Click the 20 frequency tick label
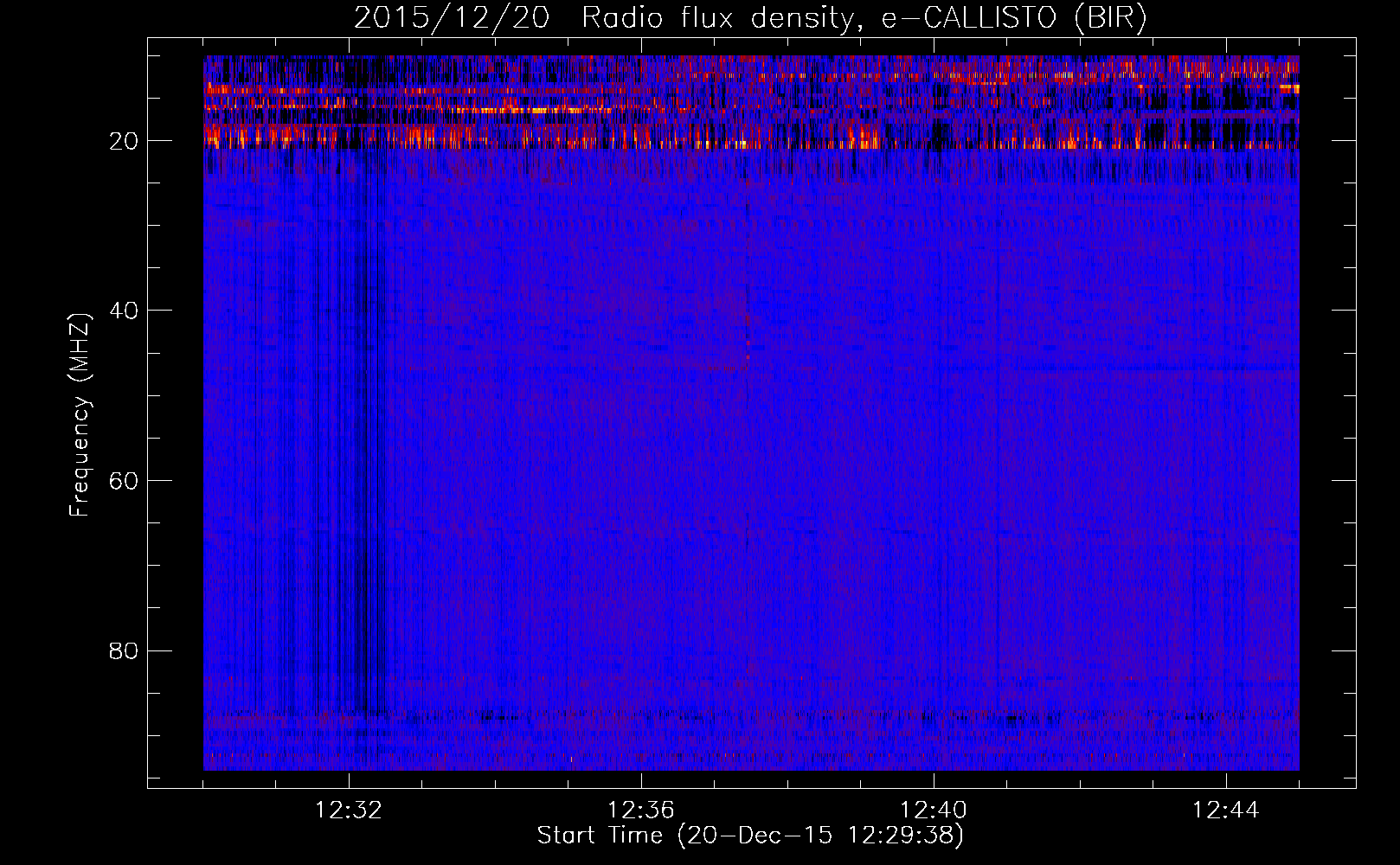 pos(125,141)
